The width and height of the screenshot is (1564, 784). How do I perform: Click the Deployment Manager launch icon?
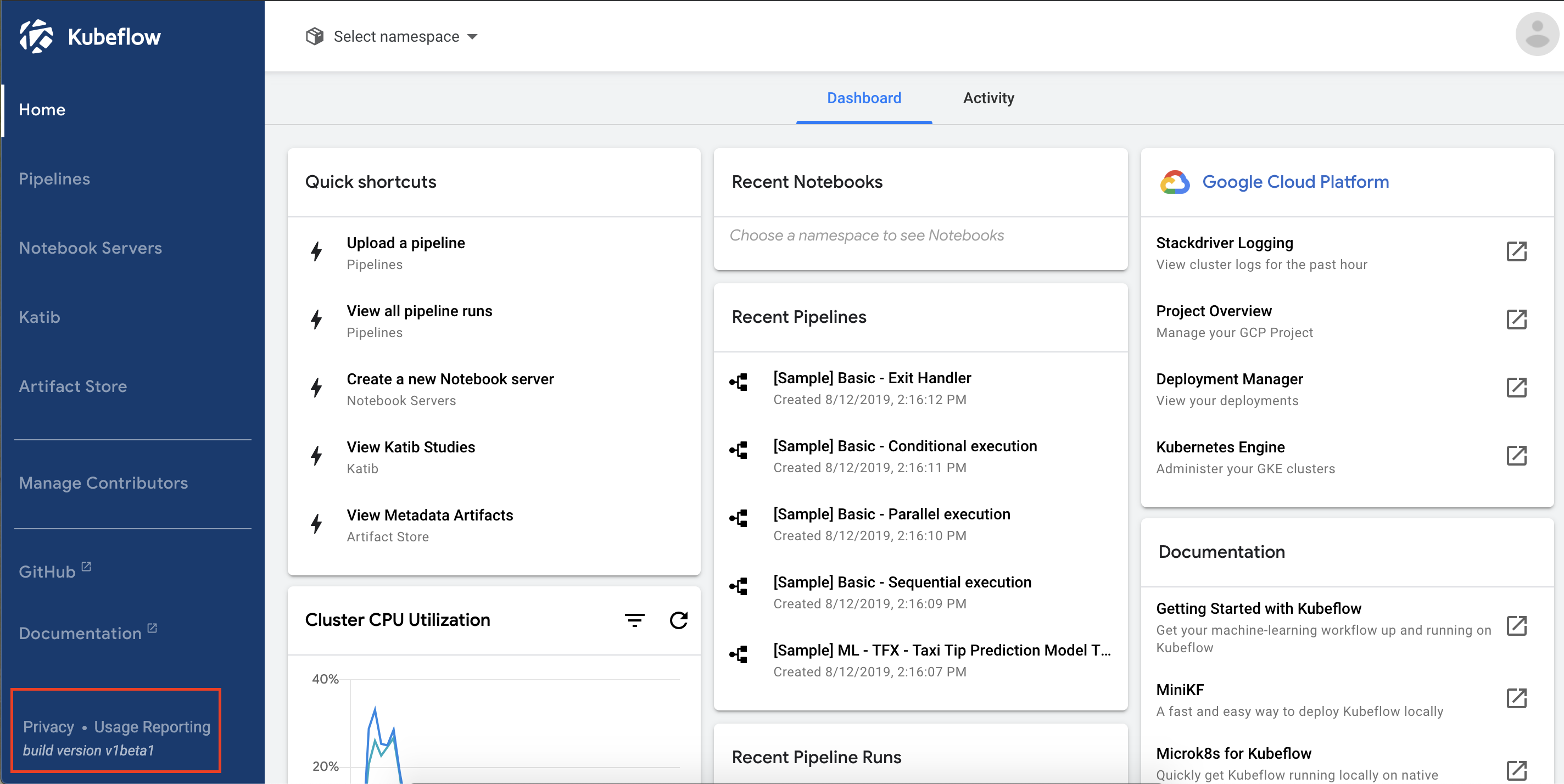point(1516,388)
